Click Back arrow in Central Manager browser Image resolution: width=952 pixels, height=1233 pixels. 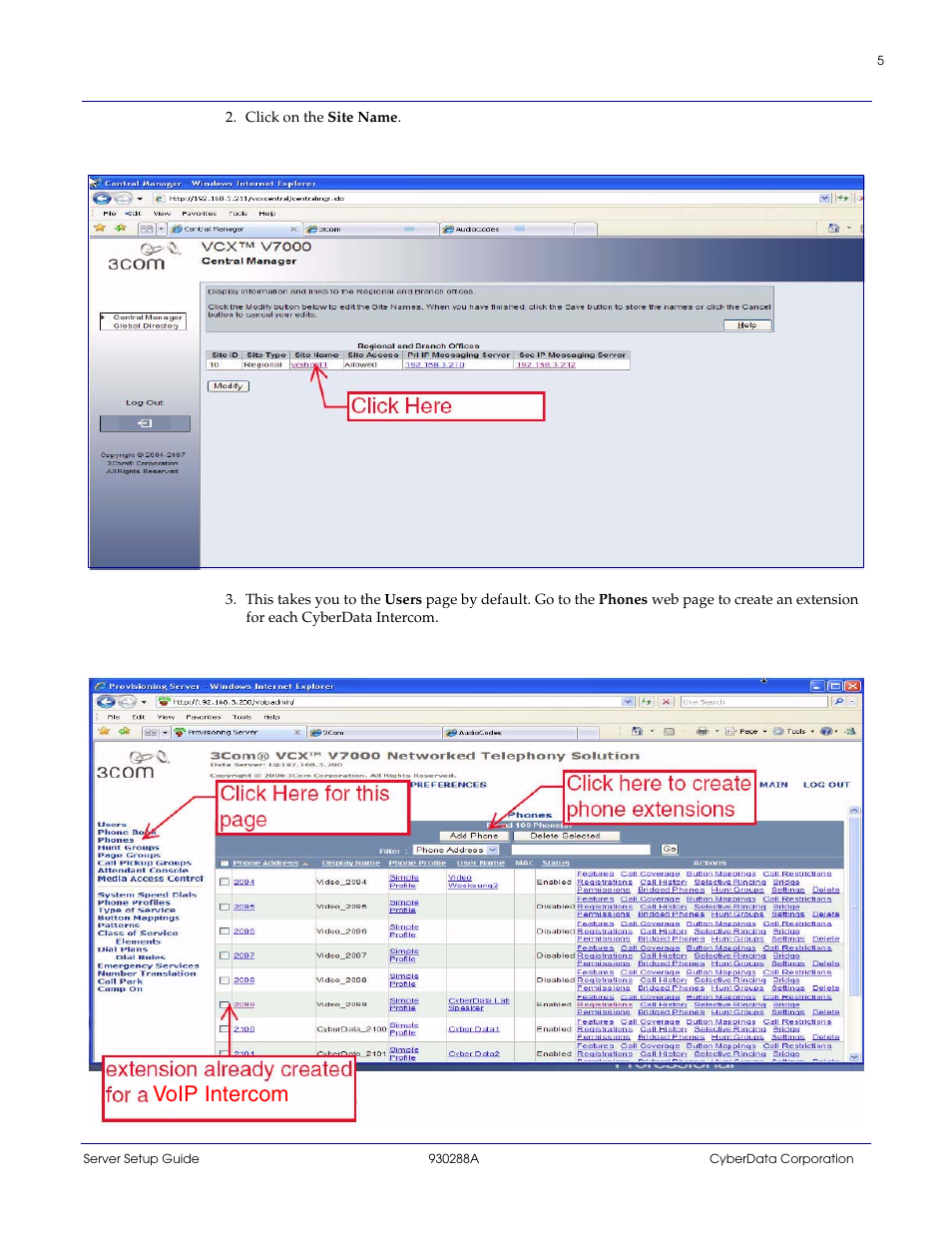(x=102, y=199)
